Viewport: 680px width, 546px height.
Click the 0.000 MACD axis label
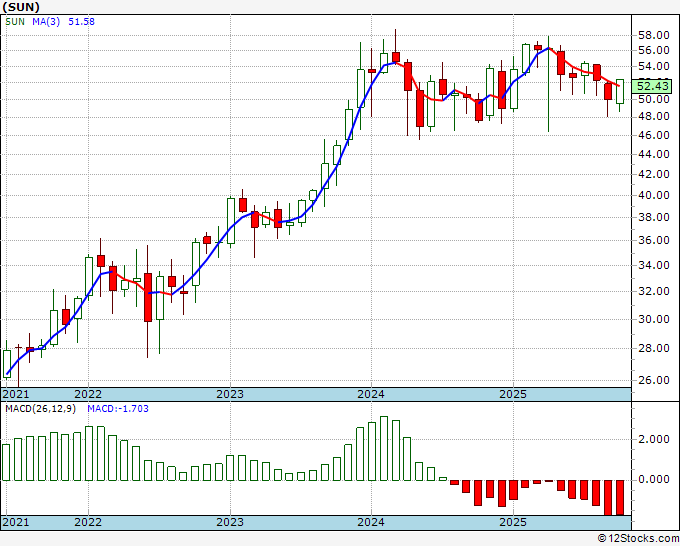coord(654,480)
